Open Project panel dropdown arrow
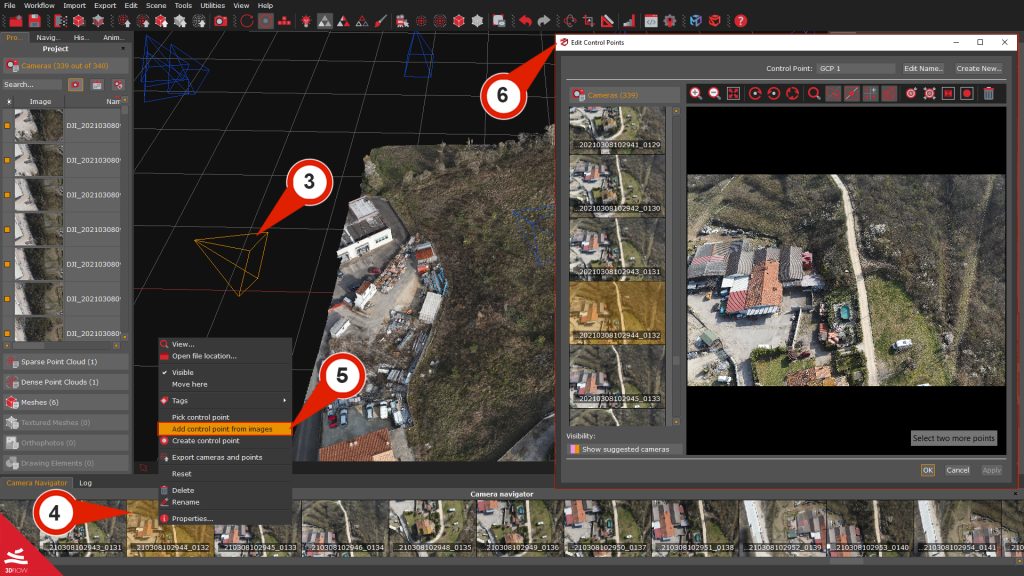 point(123,48)
